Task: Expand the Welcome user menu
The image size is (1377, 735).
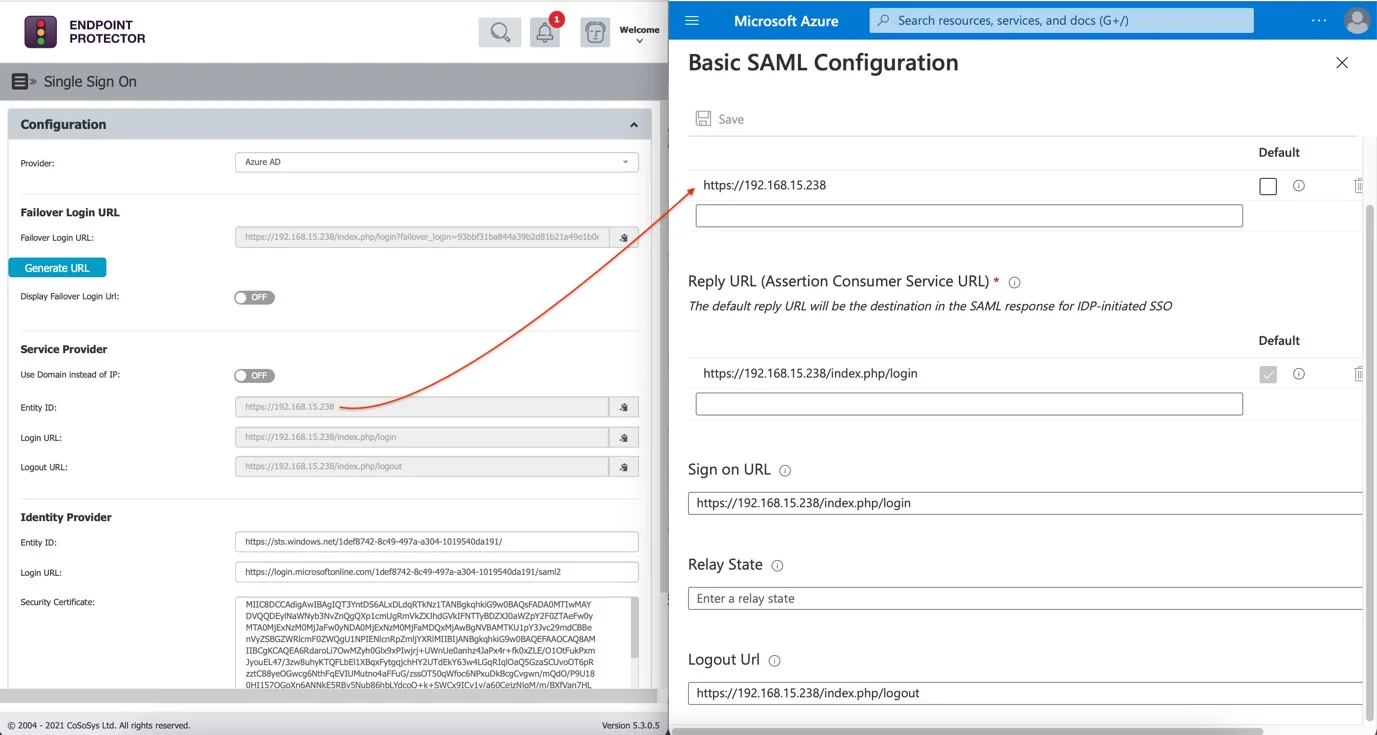Action: [x=639, y=35]
